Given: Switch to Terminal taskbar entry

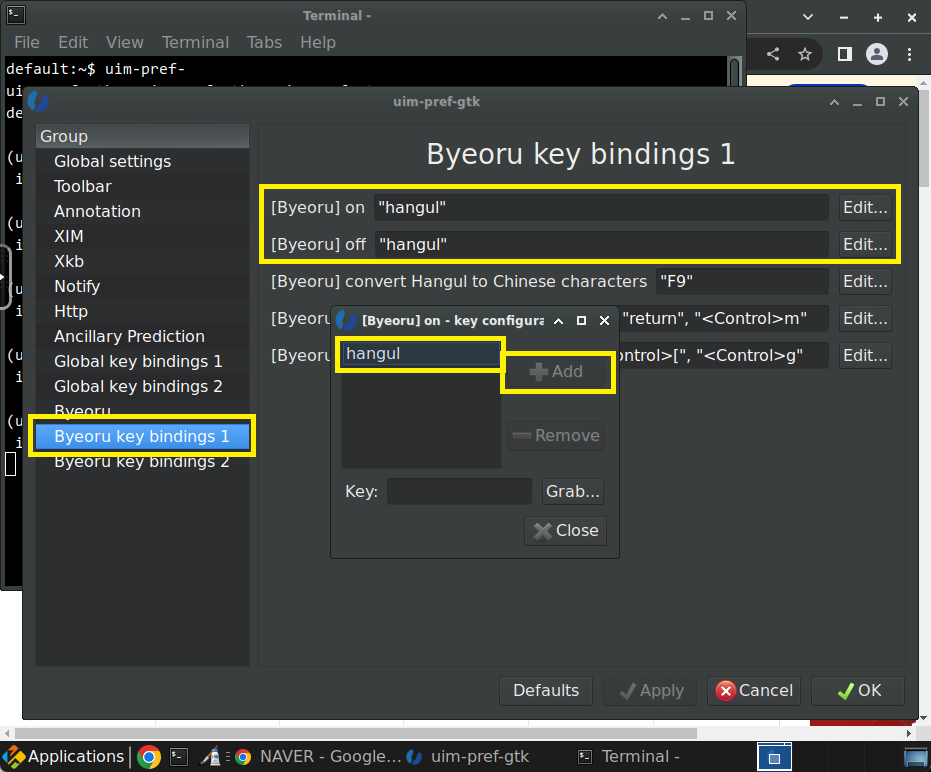Looking at the screenshot, I should tap(629, 757).
